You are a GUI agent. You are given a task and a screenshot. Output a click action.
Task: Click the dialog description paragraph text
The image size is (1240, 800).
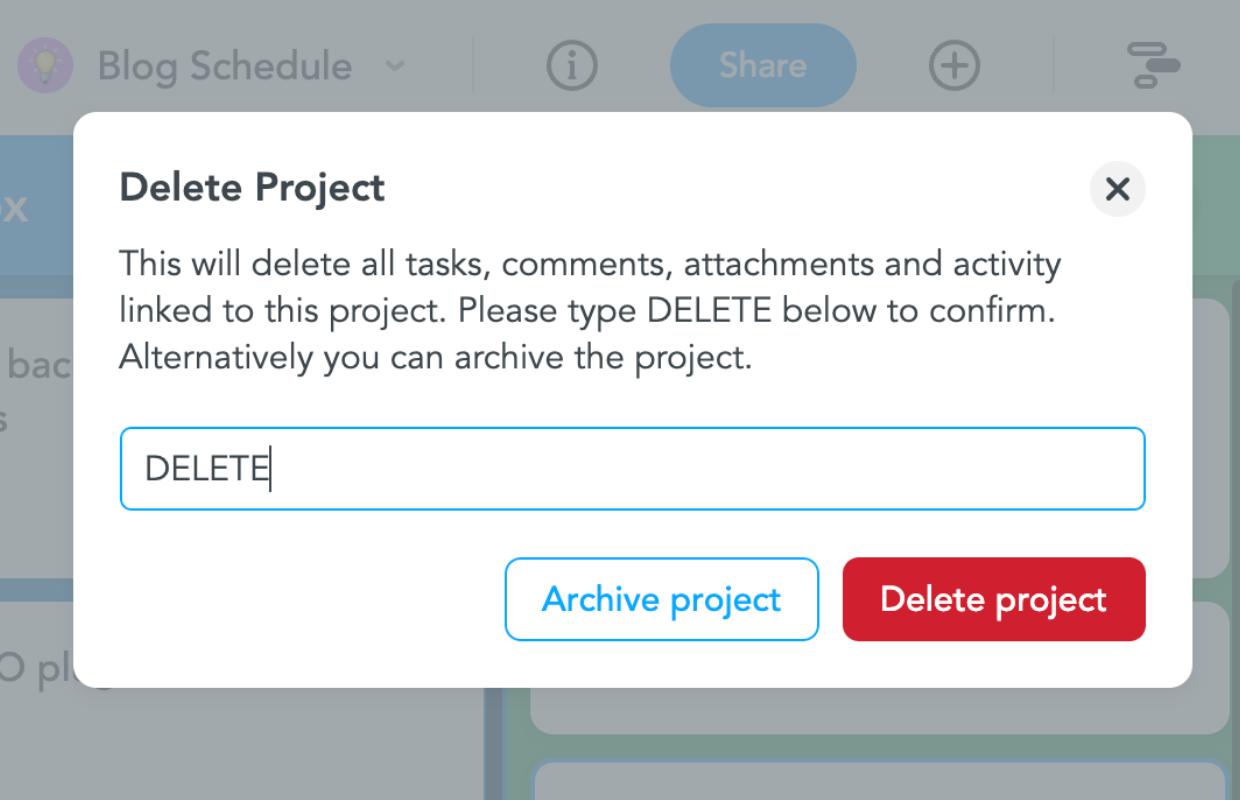tap(590, 311)
